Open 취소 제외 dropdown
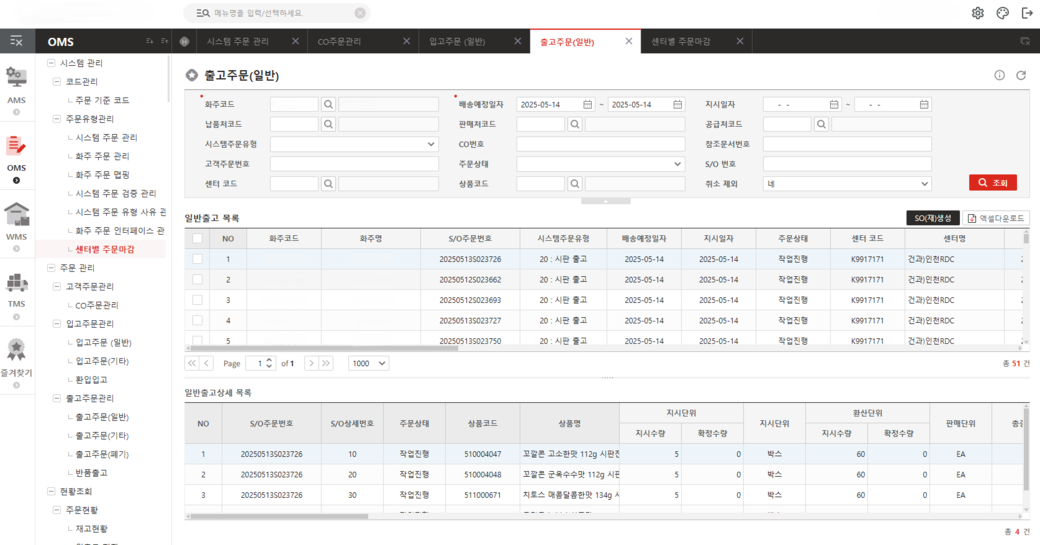The width and height of the screenshot is (1040, 545). click(x=847, y=184)
